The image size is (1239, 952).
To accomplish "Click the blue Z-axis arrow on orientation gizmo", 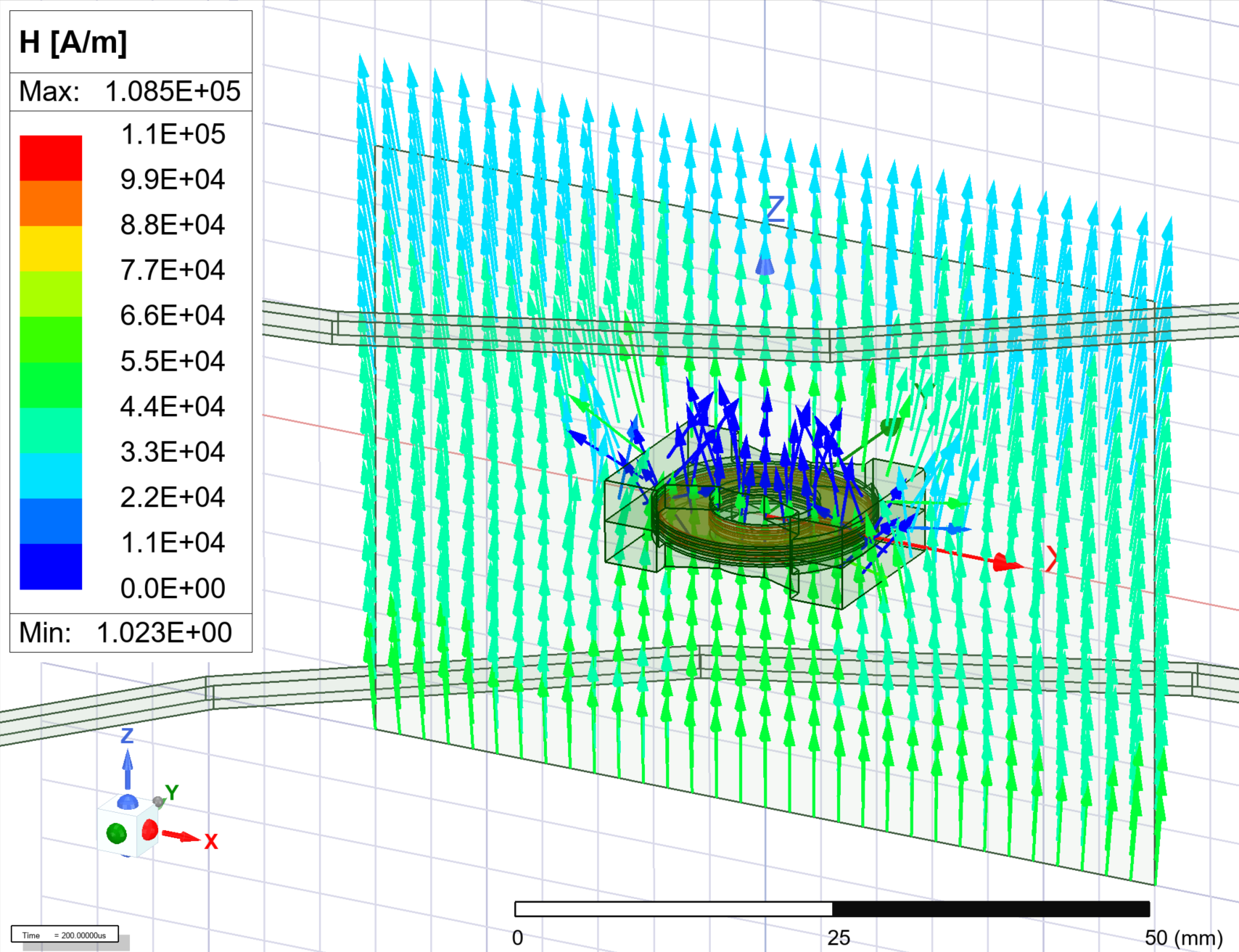I will pyautogui.click(x=128, y=769).
